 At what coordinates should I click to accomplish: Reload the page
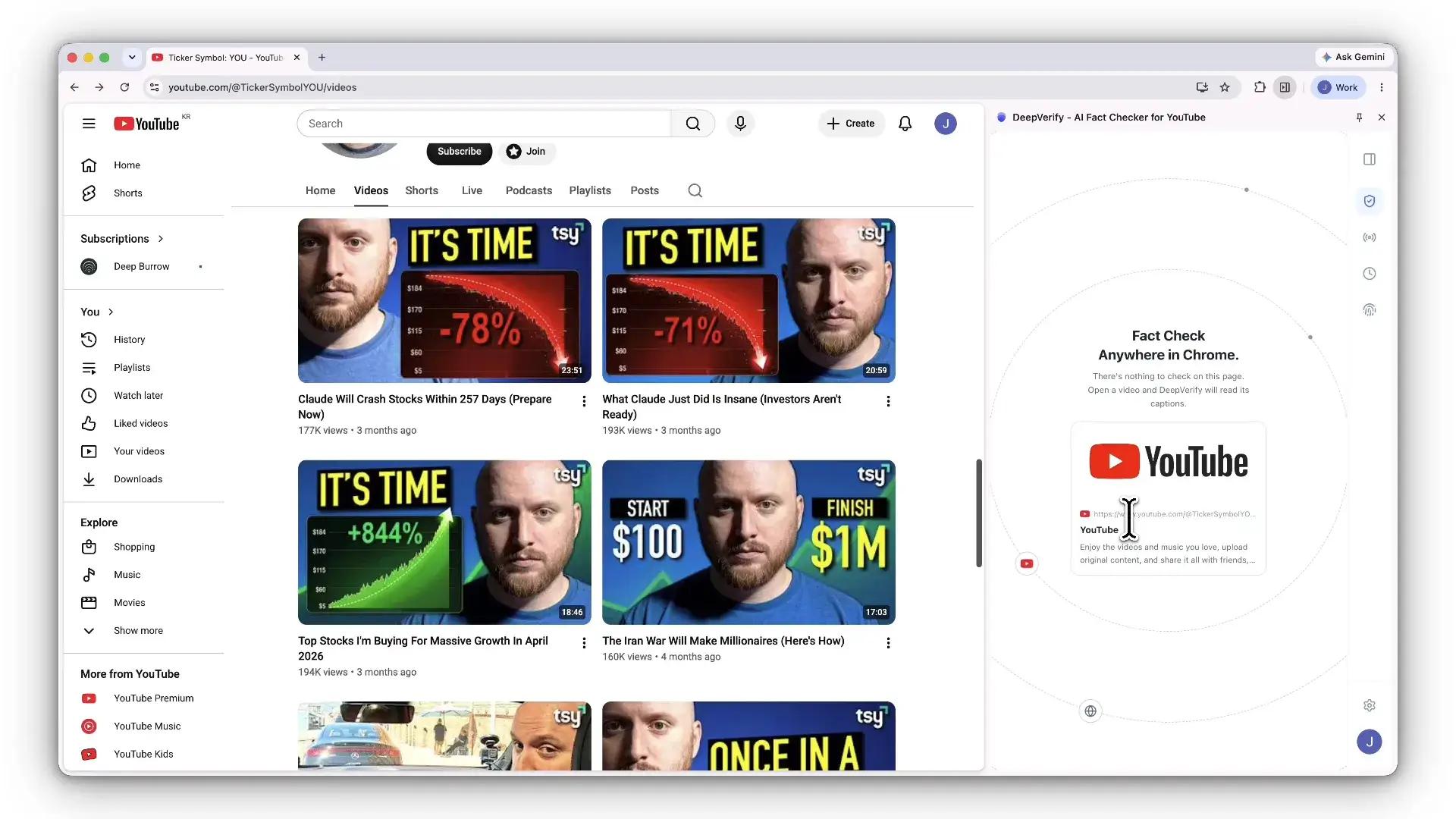tap(124, 87)
